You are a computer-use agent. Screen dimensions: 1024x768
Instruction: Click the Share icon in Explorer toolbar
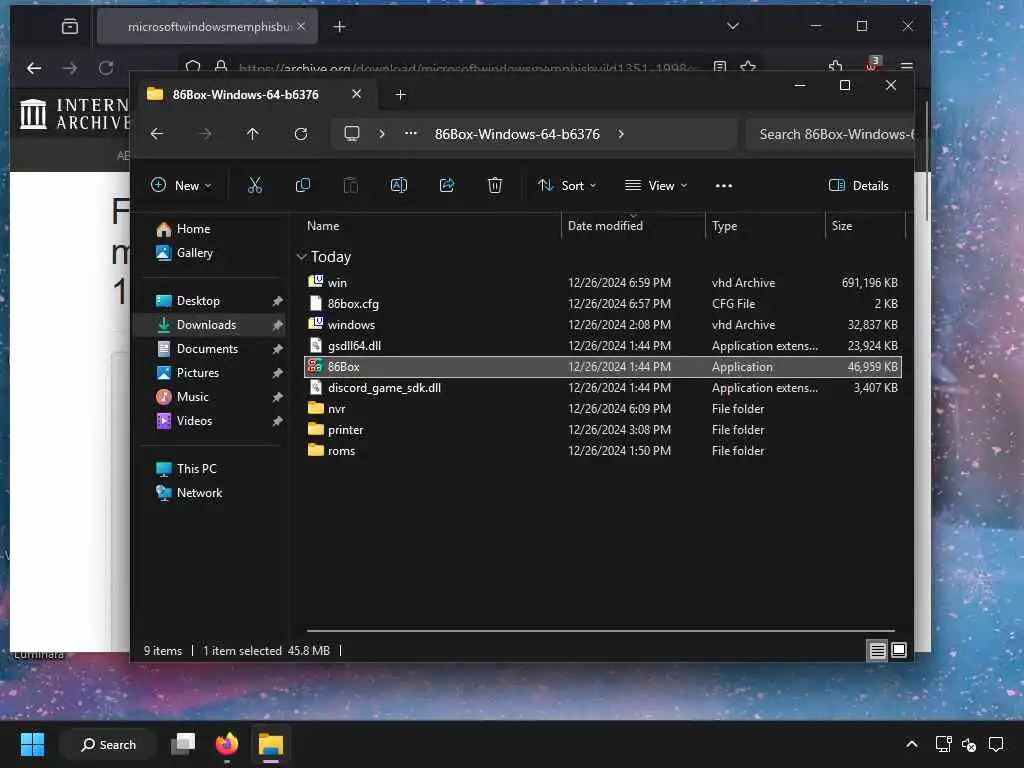447,185
